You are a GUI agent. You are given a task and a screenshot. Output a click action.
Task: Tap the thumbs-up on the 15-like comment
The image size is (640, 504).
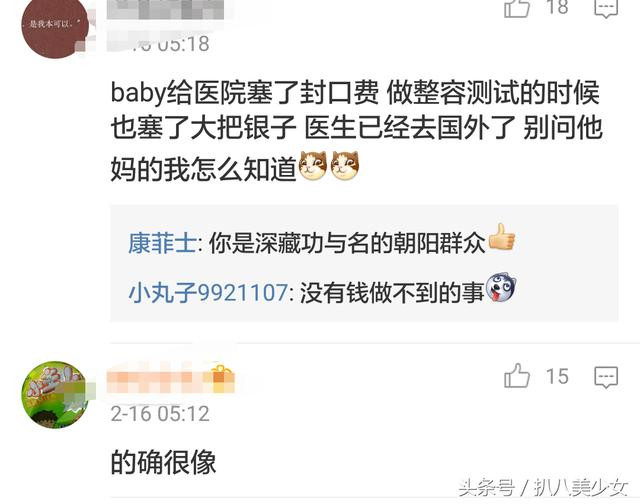click(517, 375)
